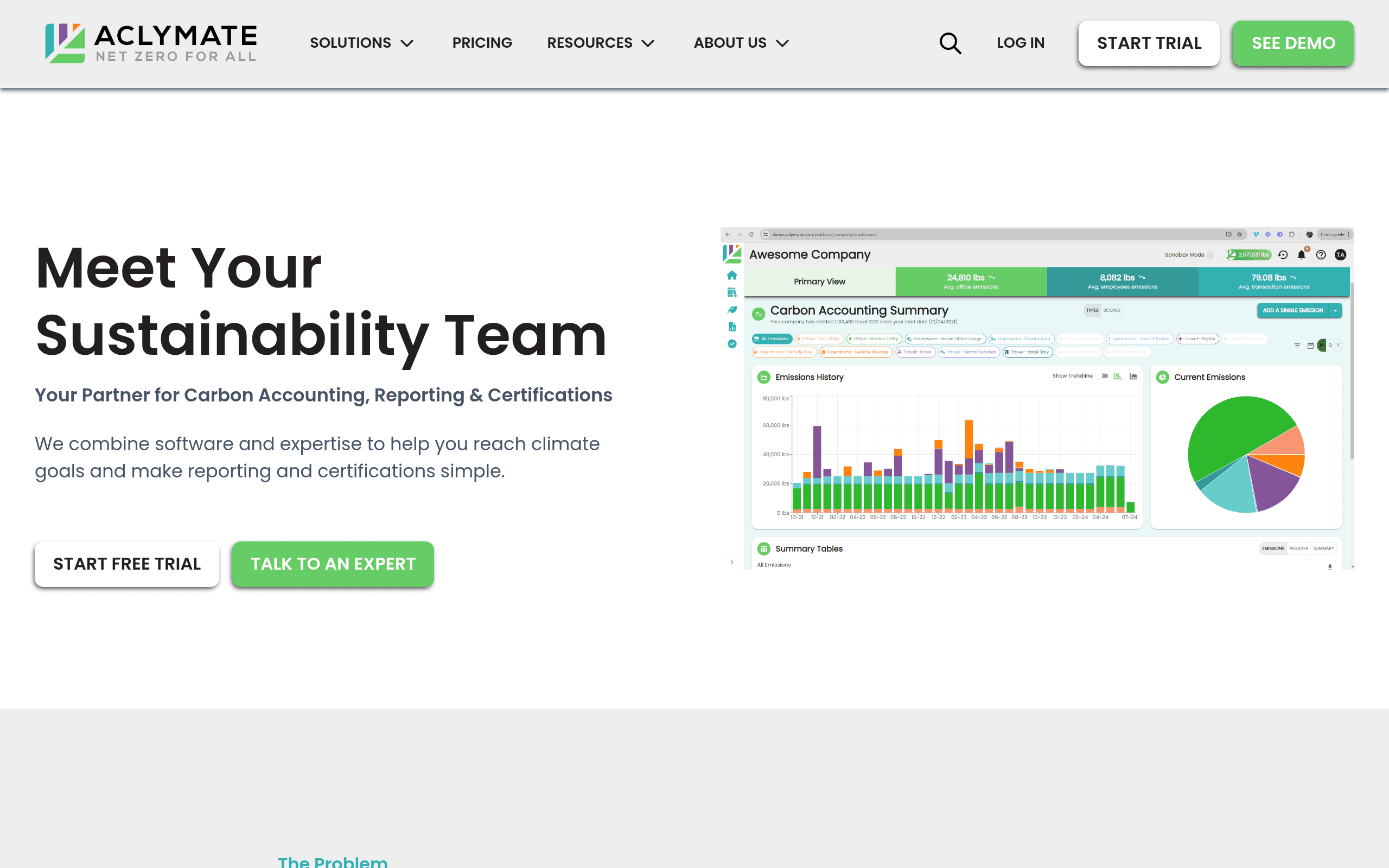The width and height of the screenshot is (1389, 868).
Task: Toggle the Operations- Vehicle Fuel chip
Action: (784, 352)
